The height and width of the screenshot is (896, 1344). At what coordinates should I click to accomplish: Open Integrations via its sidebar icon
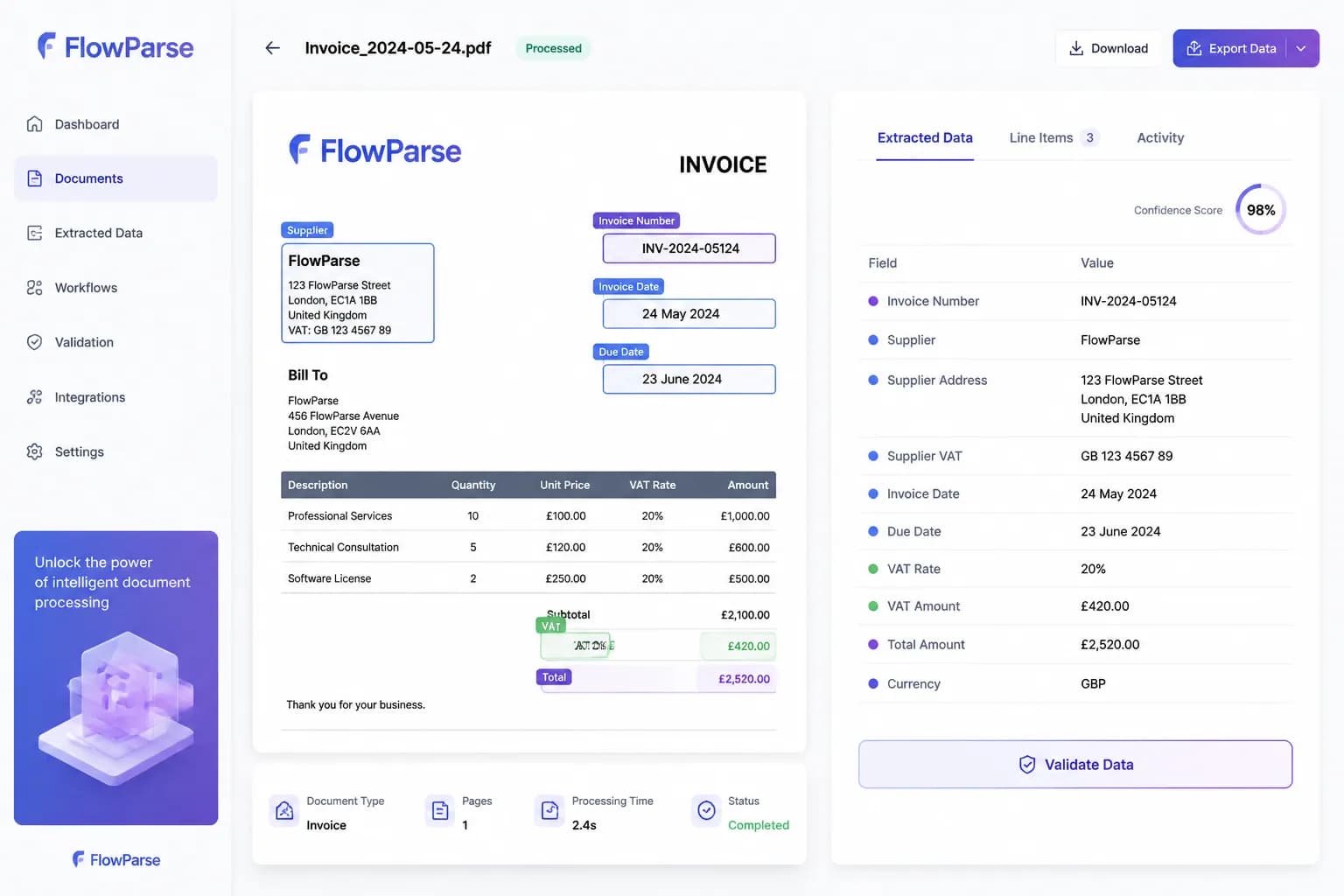click(x=34, y=397)
